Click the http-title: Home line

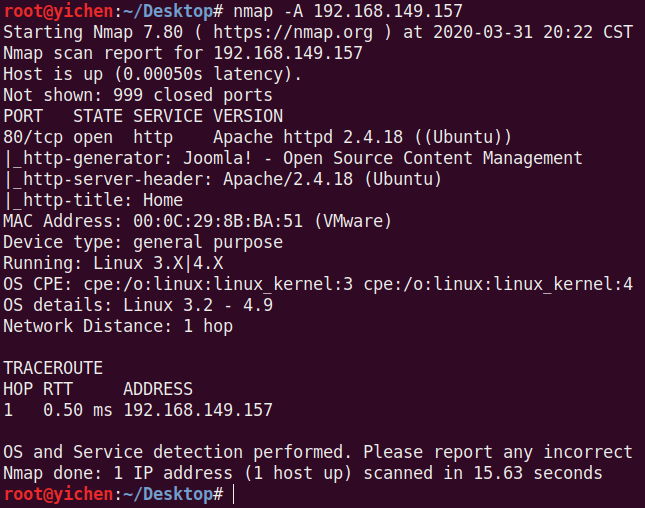(x=93, y=200)
